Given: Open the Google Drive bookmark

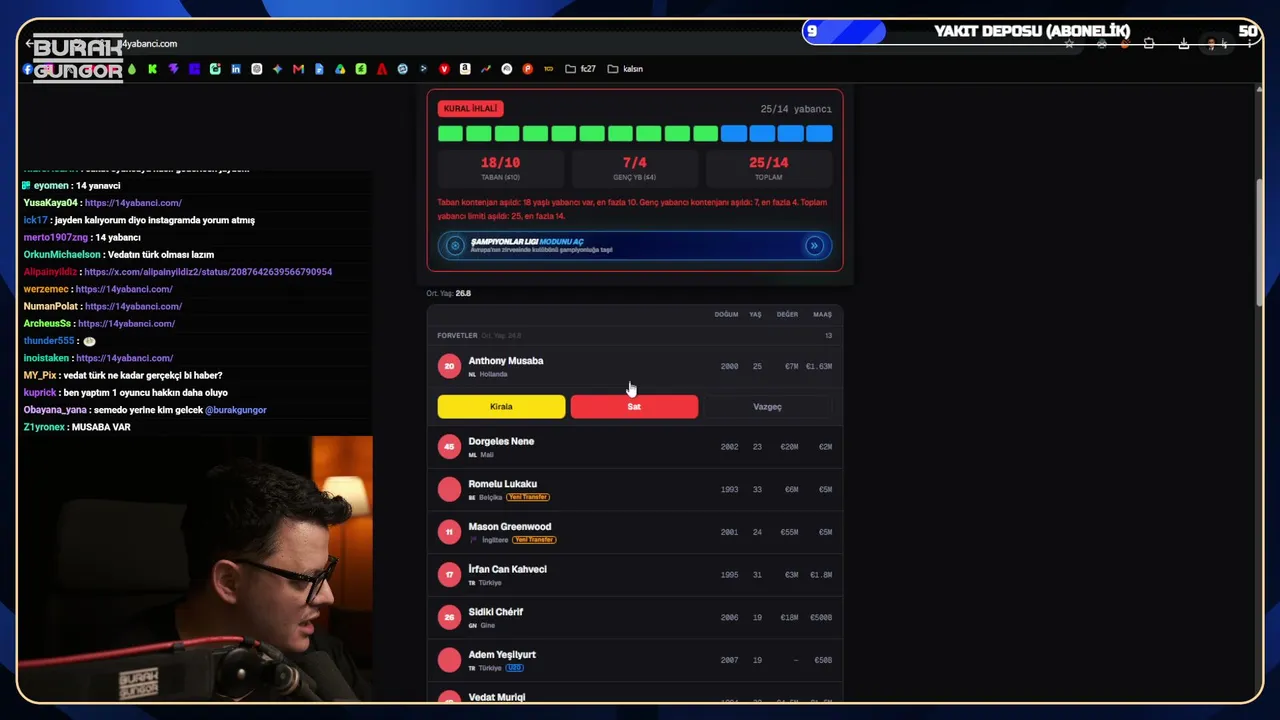Looking at the screenshot, I should tap(340, 69).
